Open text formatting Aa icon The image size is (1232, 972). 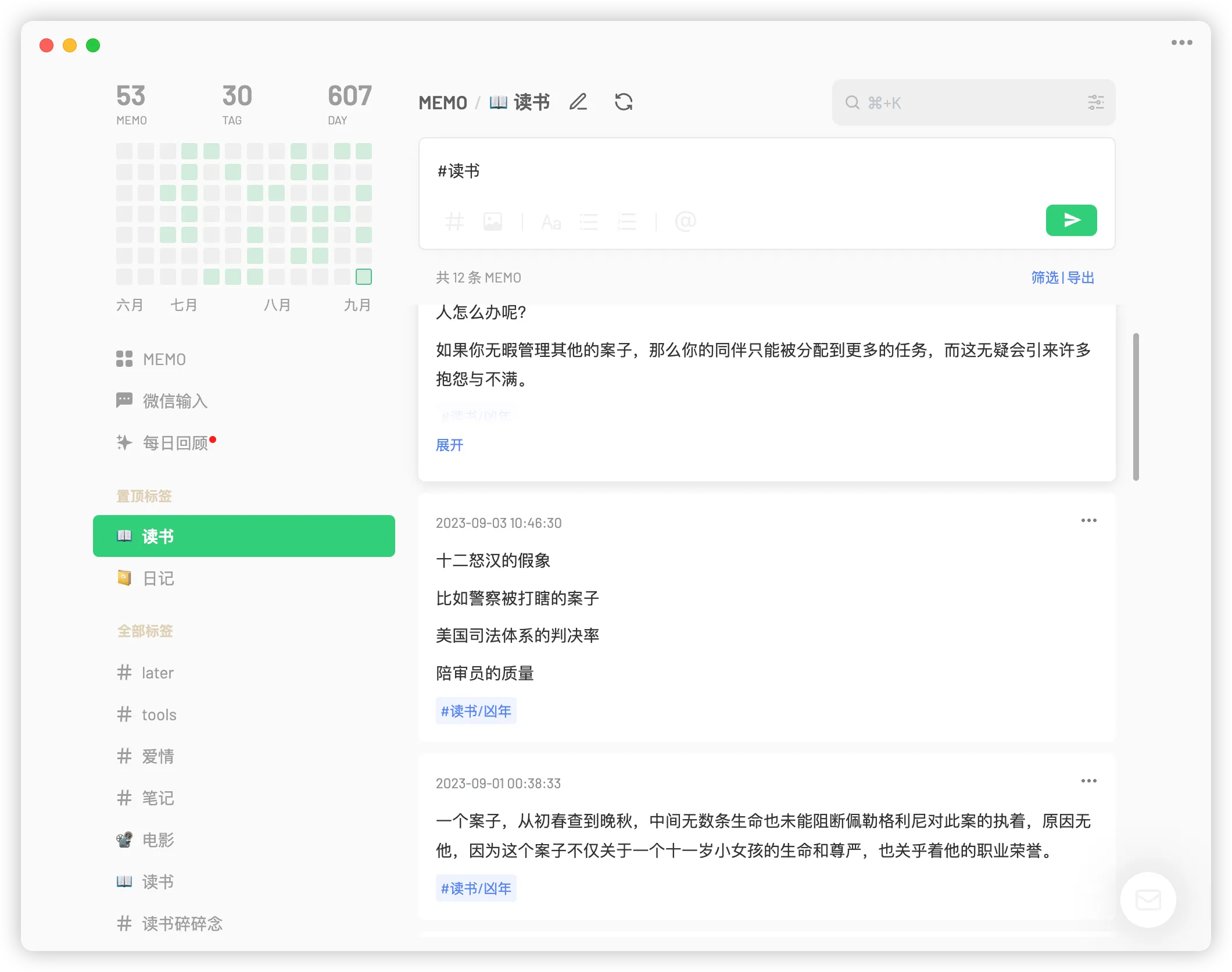(551, 222)
